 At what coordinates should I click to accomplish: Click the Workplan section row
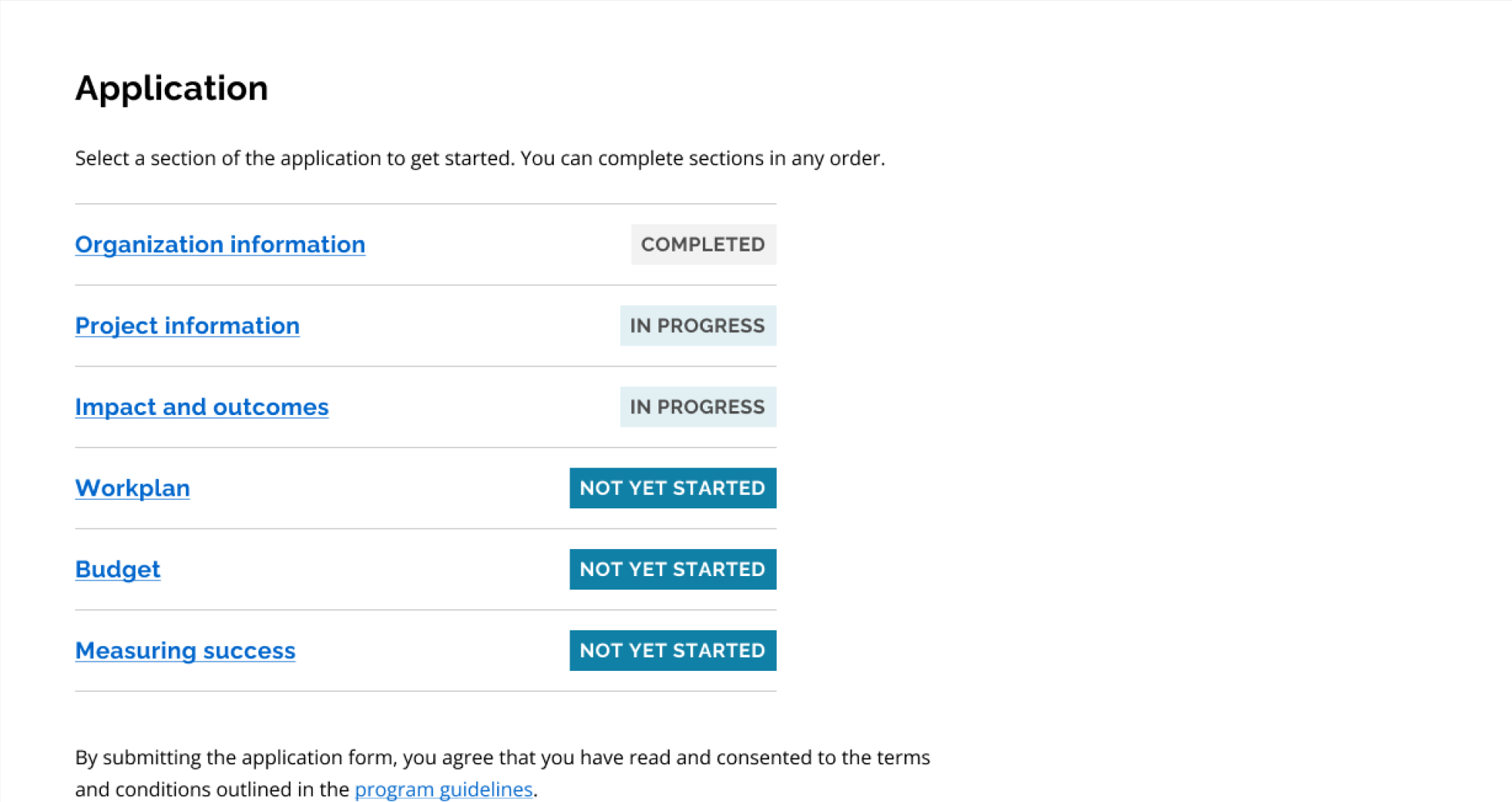(425, 488)
